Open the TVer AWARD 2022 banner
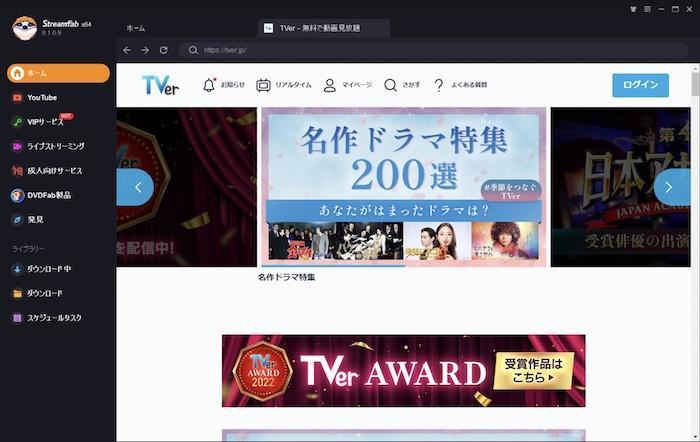Image resolution: width=700 pixels, height=442 pixels. [404, 371]
